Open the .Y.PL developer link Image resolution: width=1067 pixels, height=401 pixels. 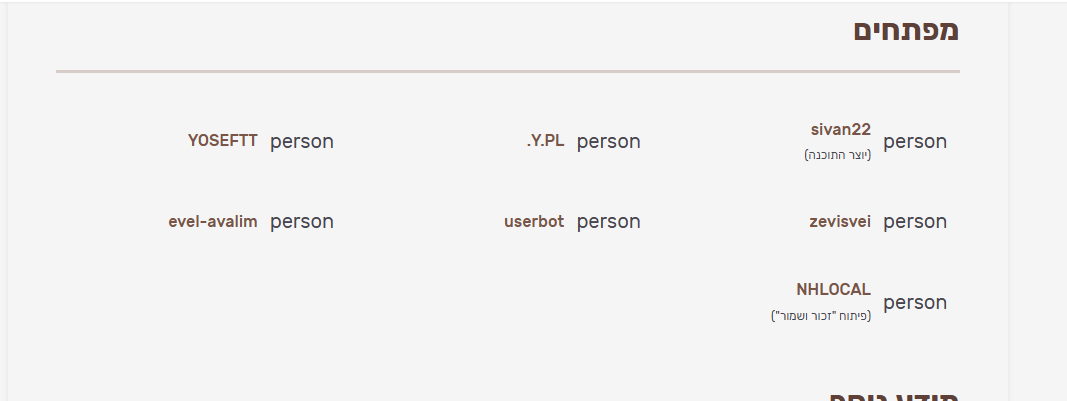[545, 141]
